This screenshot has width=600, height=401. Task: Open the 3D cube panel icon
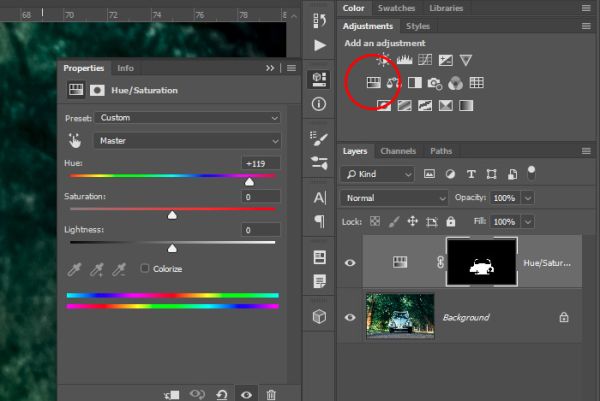320,316
